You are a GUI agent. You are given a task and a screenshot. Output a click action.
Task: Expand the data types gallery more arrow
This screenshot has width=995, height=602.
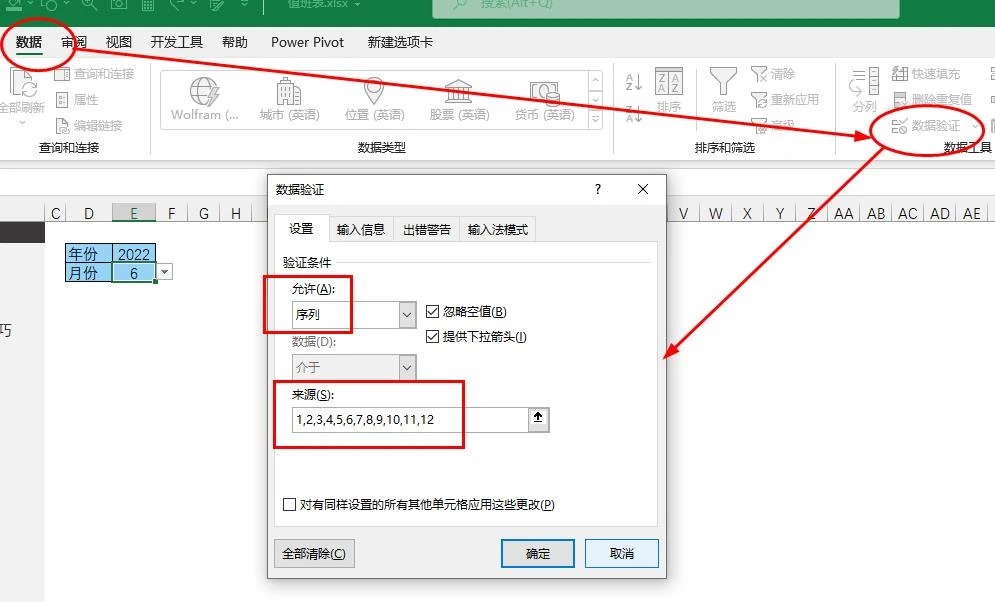[x=595, y=118]
